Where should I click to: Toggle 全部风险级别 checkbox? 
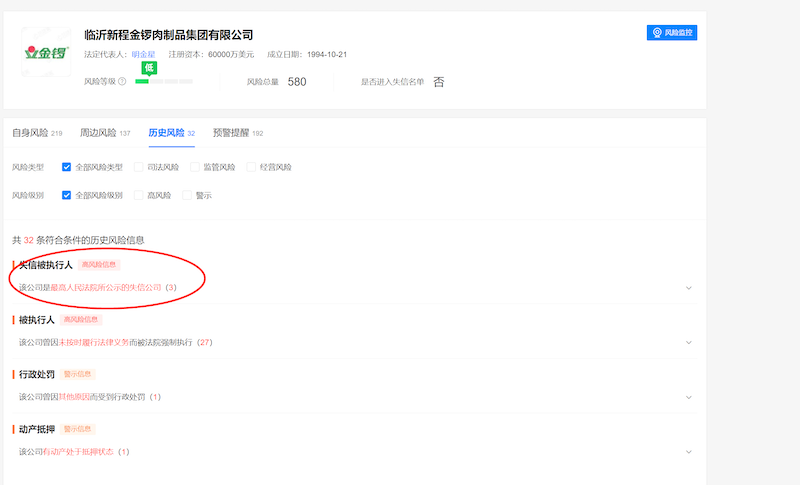pyautogui.click(x=66, y=195)
